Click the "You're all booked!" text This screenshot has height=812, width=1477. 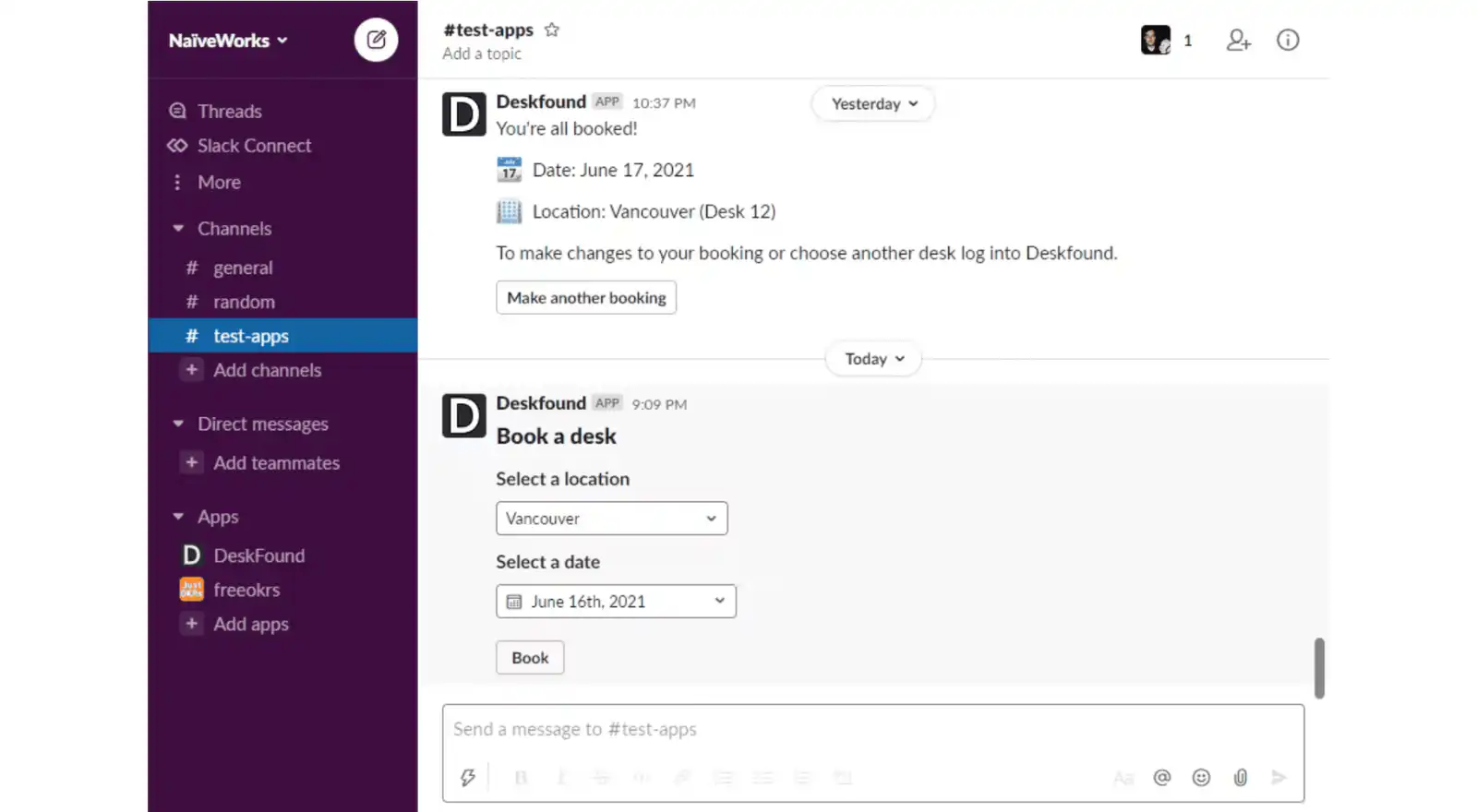pyautogui.click(x=567, y=129)
